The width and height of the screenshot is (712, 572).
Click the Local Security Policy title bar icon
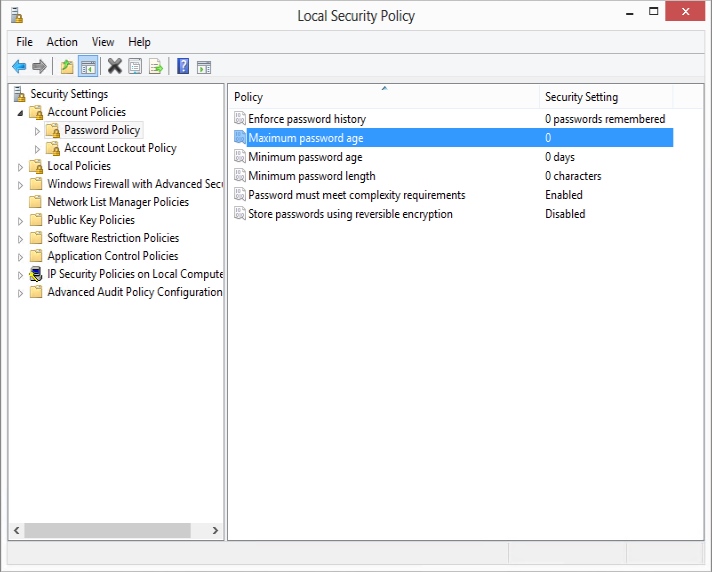(17, 15)
